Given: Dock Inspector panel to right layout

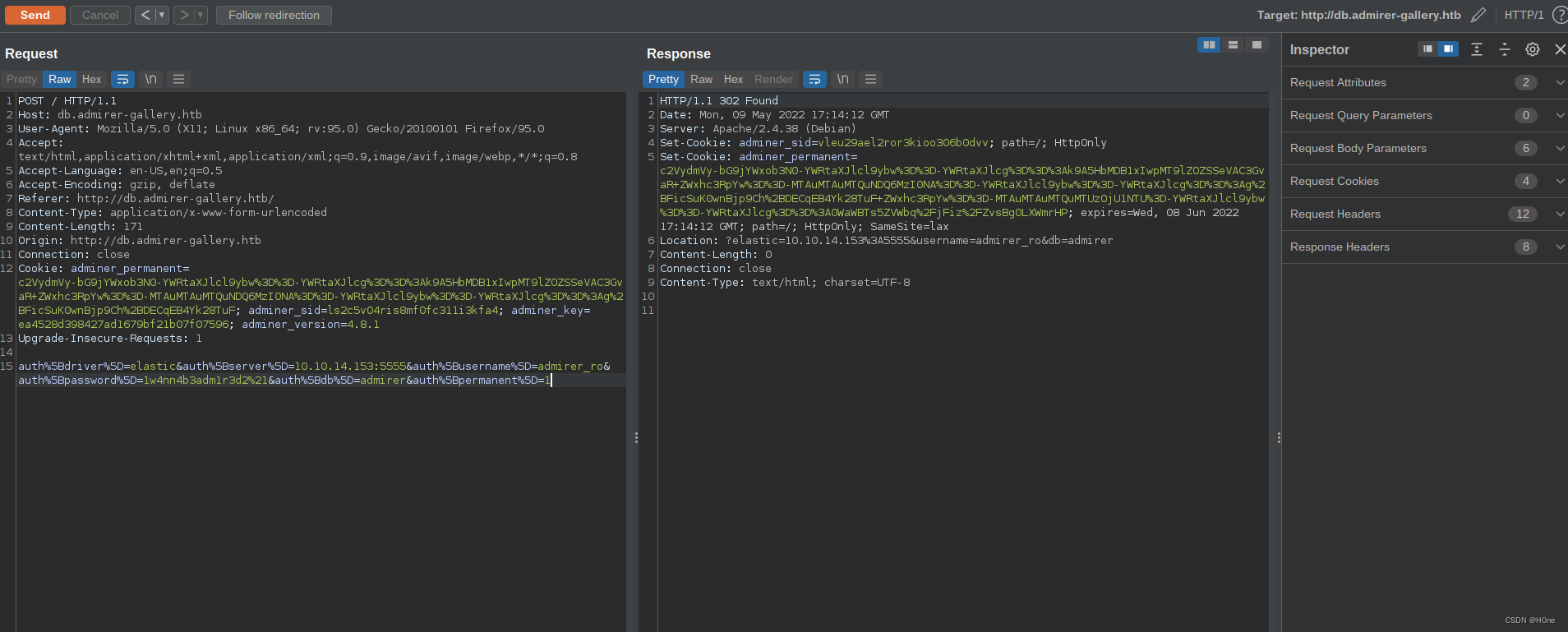Looking at the screenshot, I should 1448,49.
